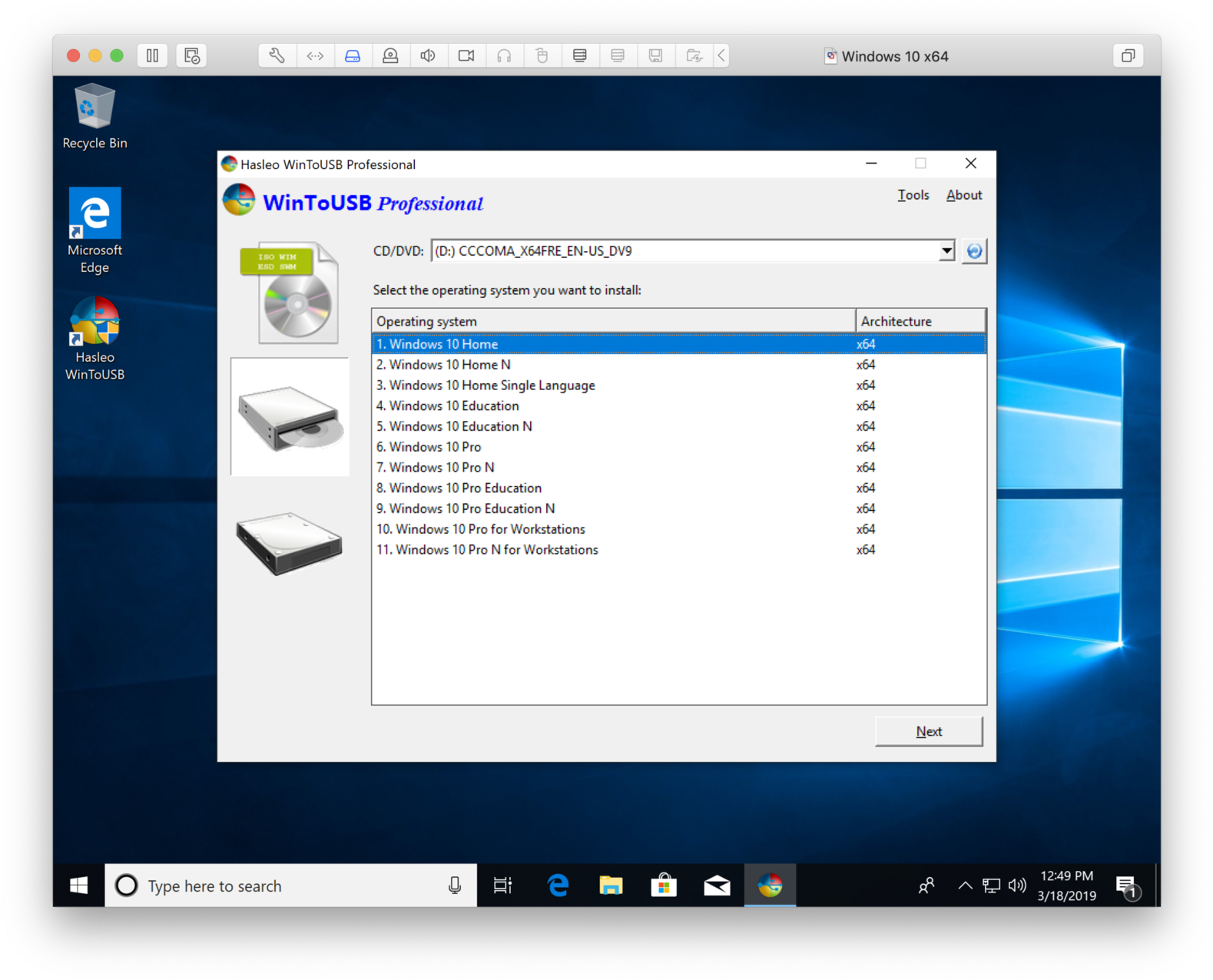Show hidden system tray icons chevron
This screenshot has height=980, width=1213.
click(x=965, y=886)
